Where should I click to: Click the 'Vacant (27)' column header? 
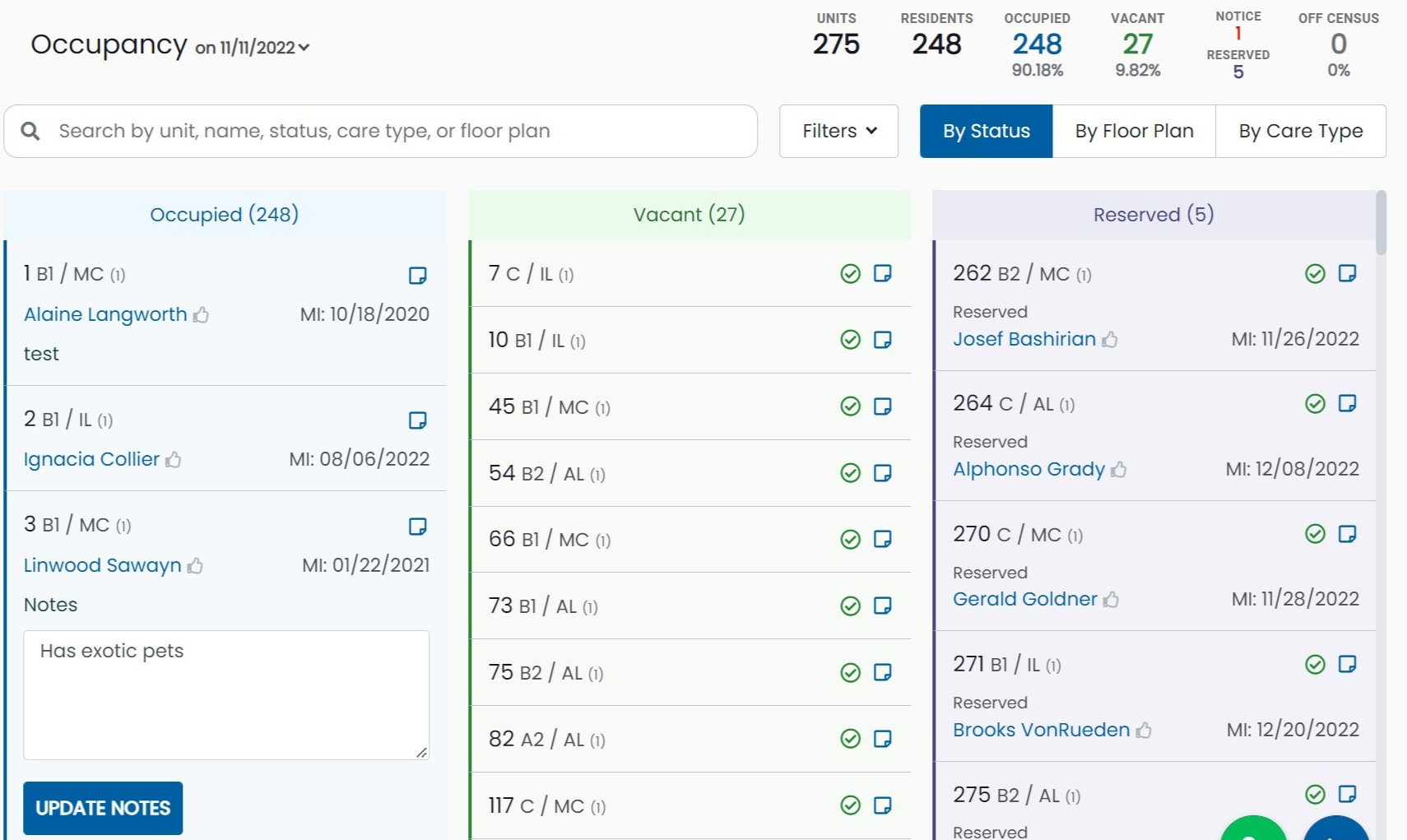click(x=690, y=215)
